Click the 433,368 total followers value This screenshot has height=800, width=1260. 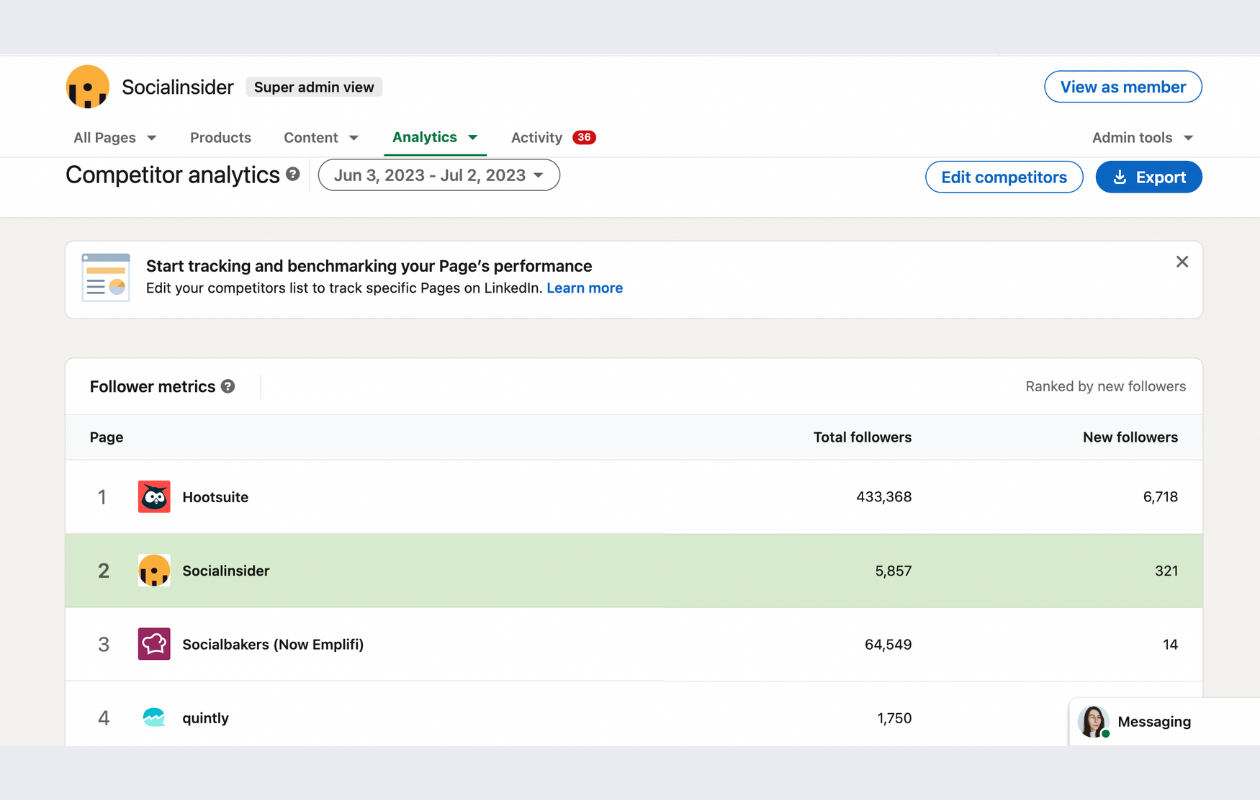tap(884, 497)
